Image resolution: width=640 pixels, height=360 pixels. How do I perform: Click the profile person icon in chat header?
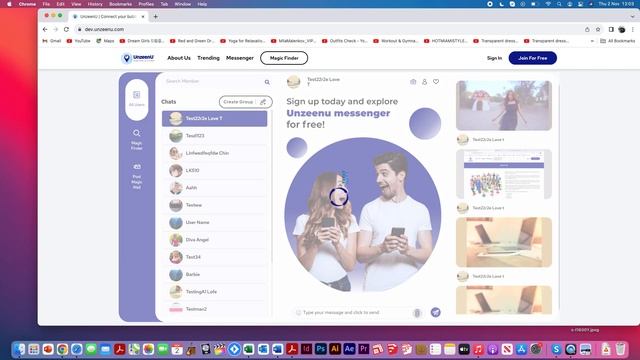pyautogui.click(x=424, y=82)
